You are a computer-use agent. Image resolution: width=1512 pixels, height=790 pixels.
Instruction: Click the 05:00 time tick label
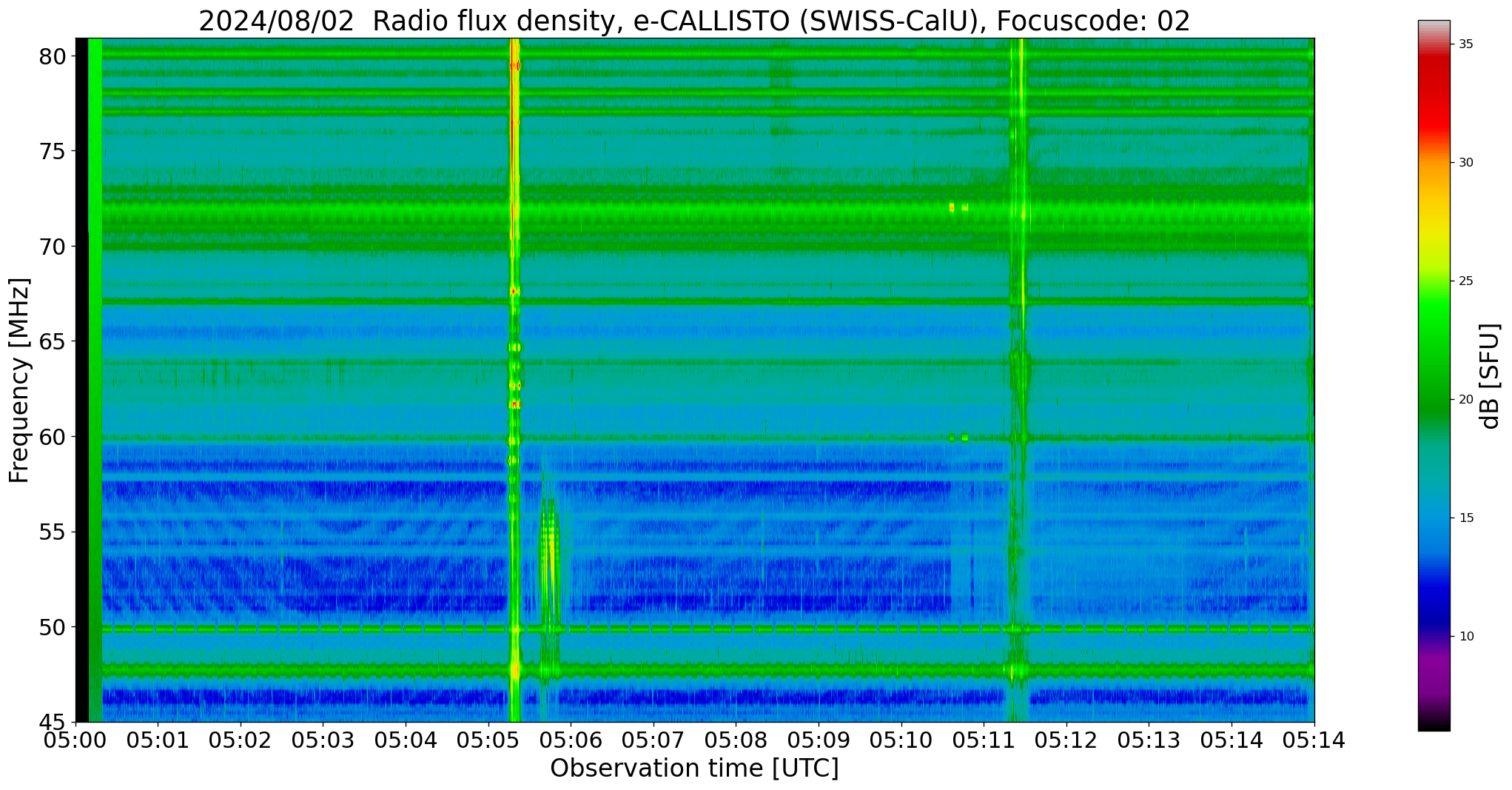pos(75,740)
